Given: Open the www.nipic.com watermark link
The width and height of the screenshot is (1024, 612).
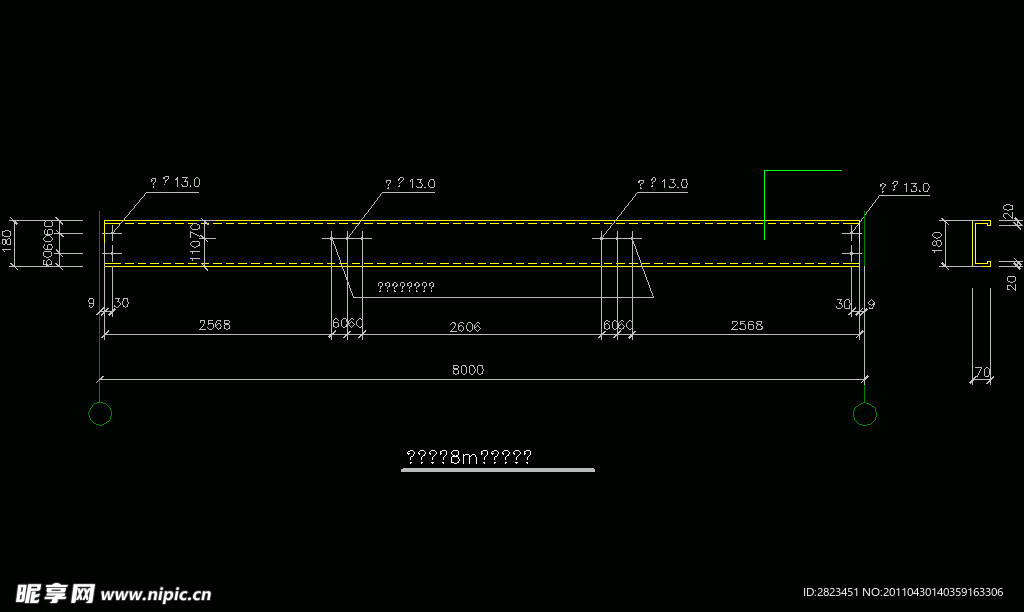Looking at the screenshot, I should pyautogui.click(x=156, y=594).
